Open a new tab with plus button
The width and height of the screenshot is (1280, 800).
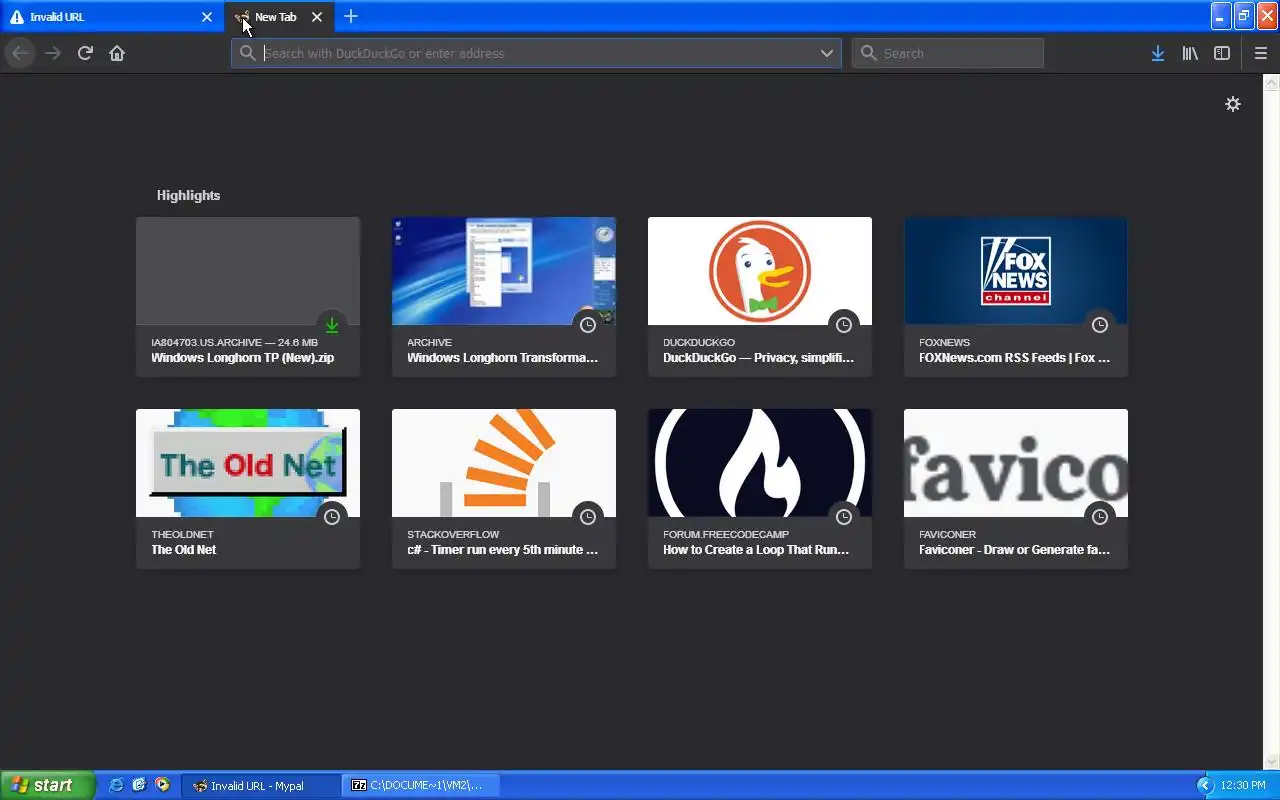(350, 16)
